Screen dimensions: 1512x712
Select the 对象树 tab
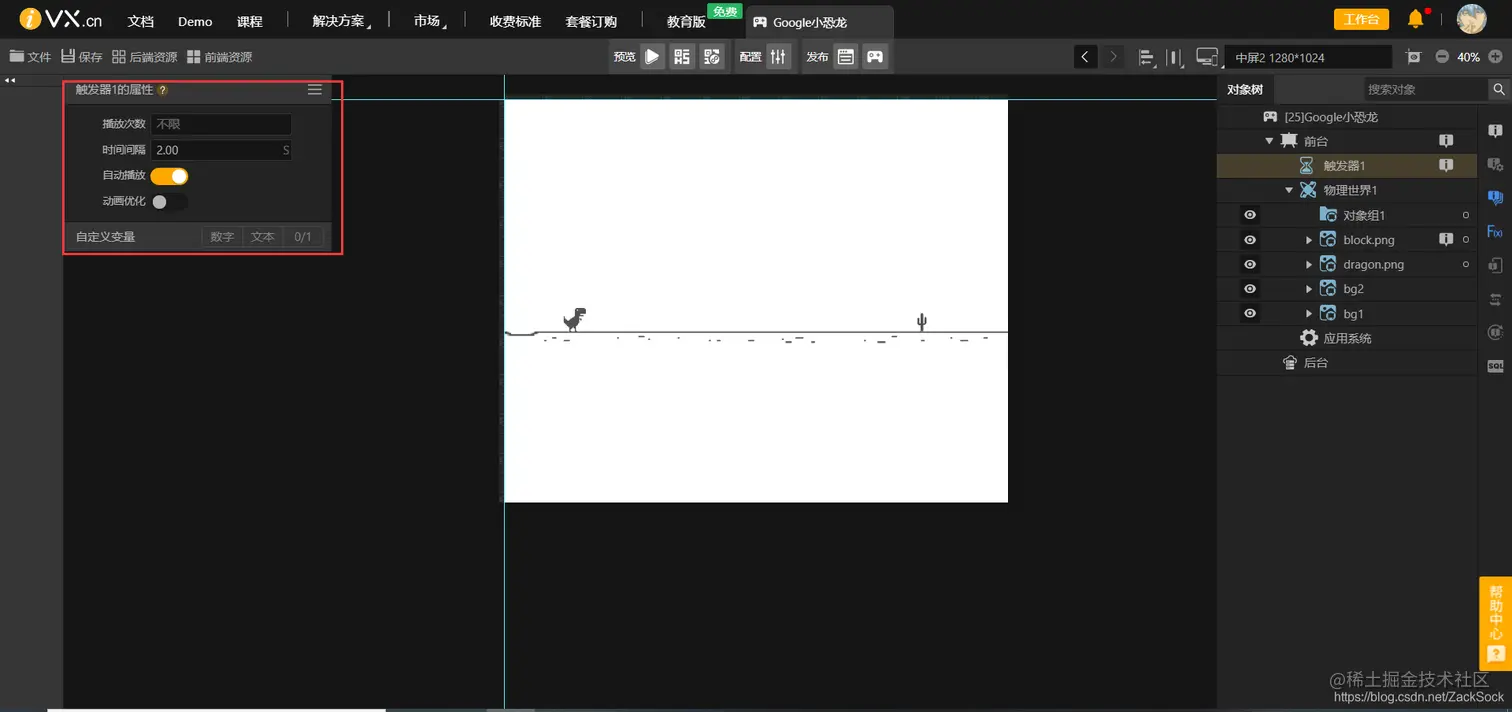pos(1245,89)
